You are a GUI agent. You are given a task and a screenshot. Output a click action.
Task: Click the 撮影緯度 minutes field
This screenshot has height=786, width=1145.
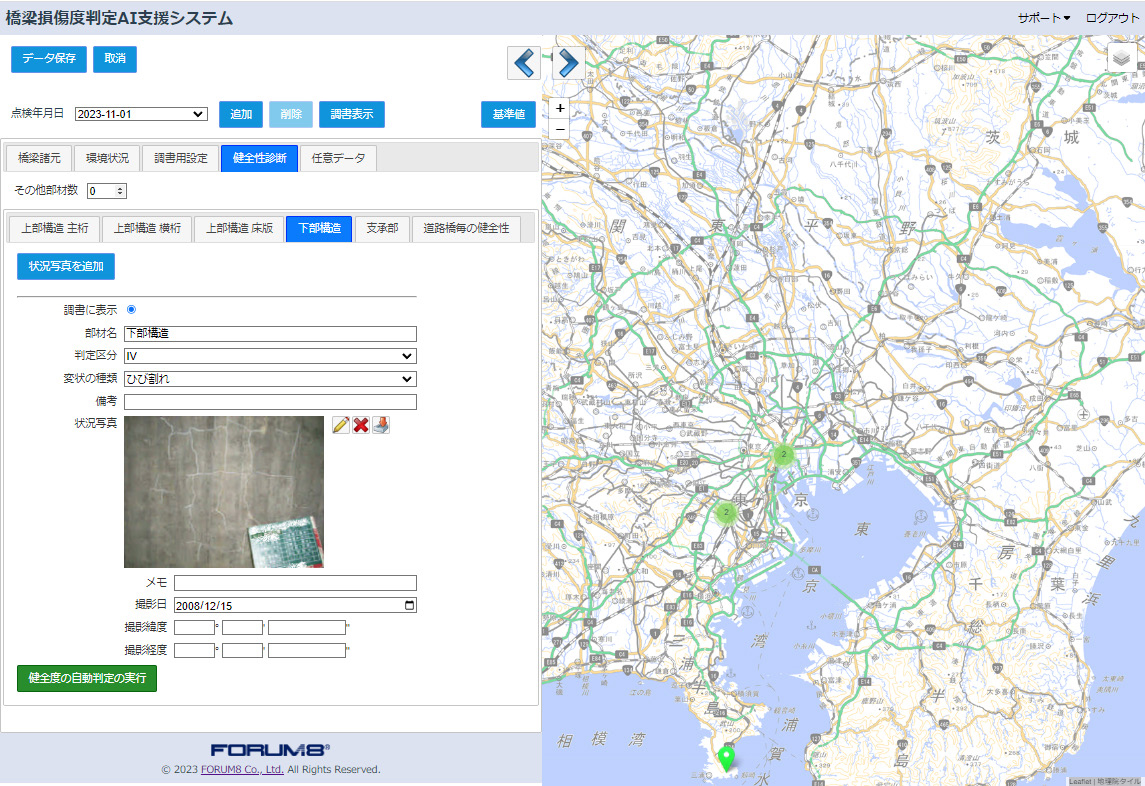tap(242, 627)
